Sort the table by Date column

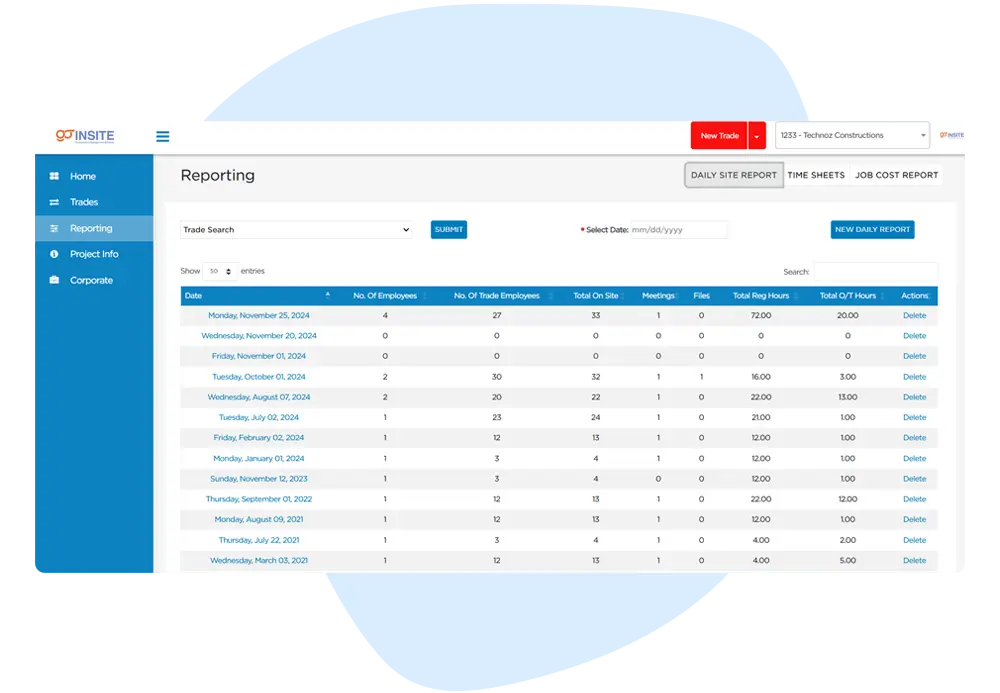(257, 296)
